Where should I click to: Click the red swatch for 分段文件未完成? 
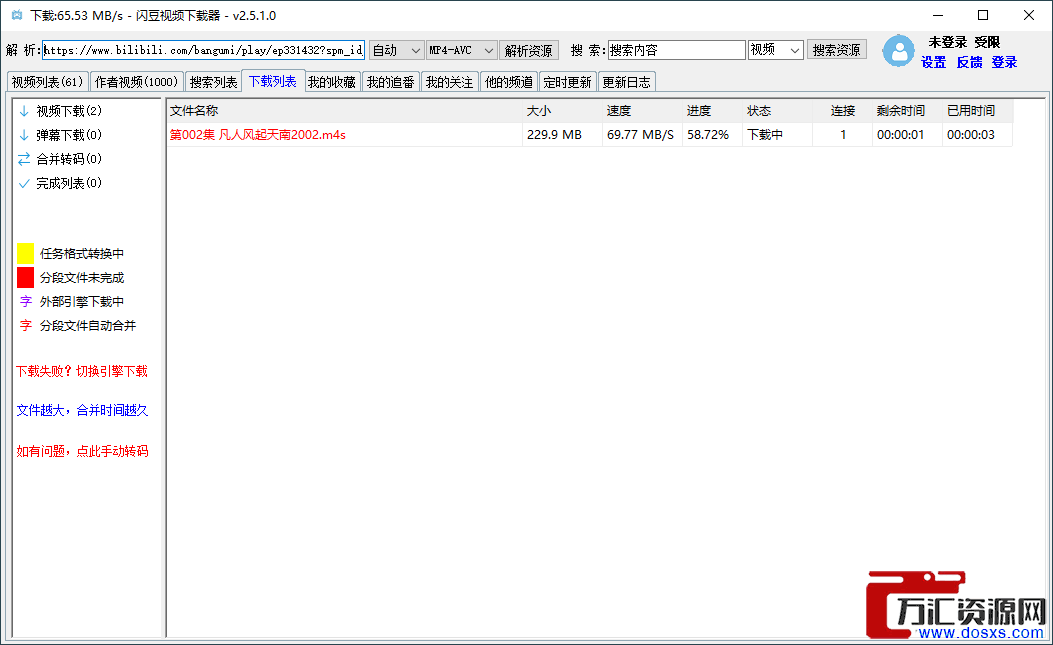(26, 277)
